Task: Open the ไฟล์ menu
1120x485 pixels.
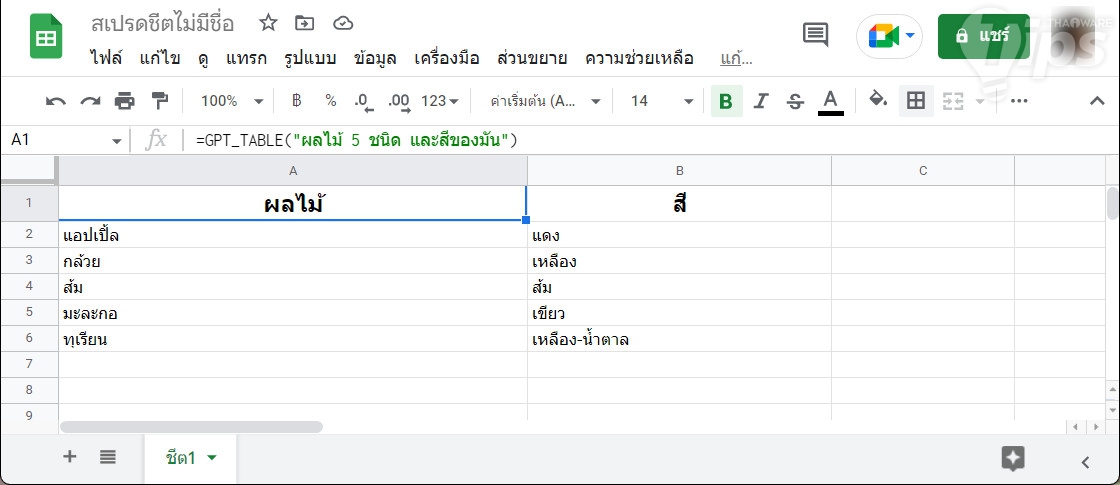Action: (106, 59)
